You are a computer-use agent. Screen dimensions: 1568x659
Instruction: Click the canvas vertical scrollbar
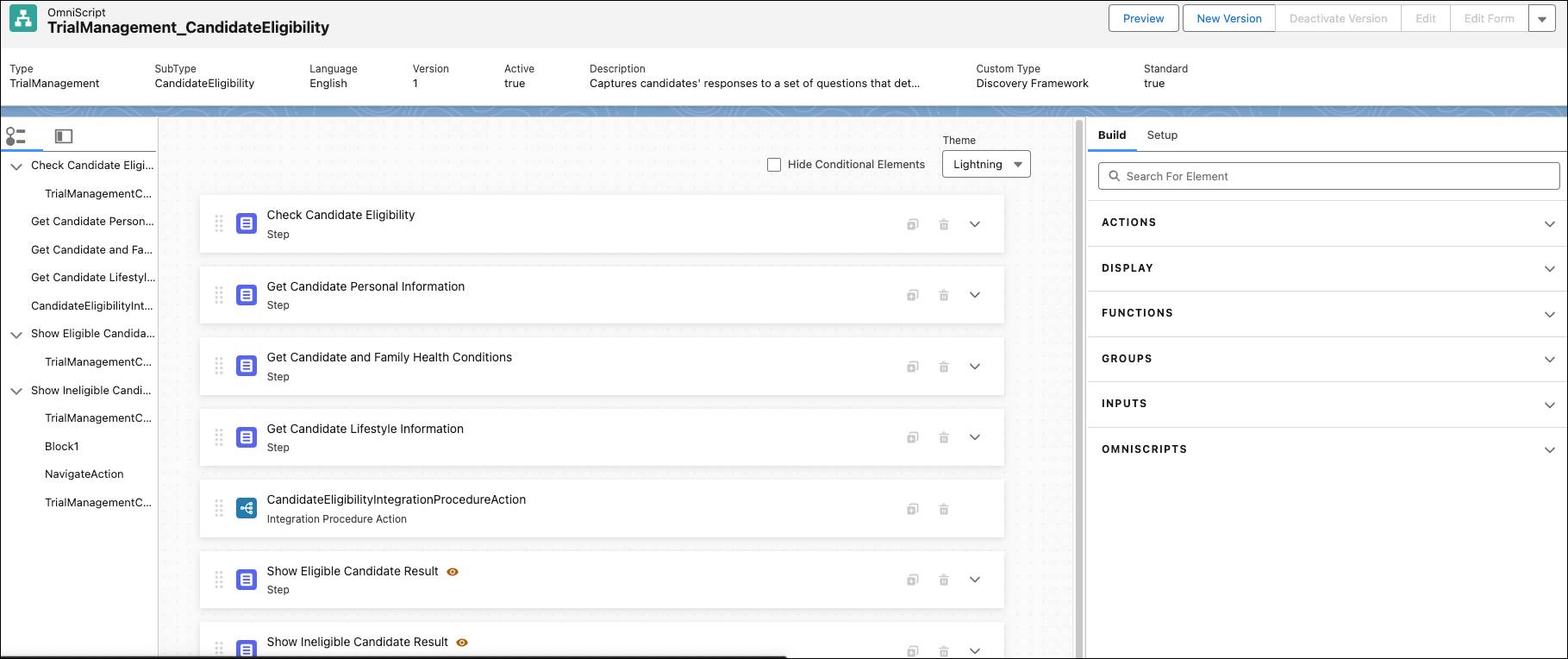[x=1078, y=388]
